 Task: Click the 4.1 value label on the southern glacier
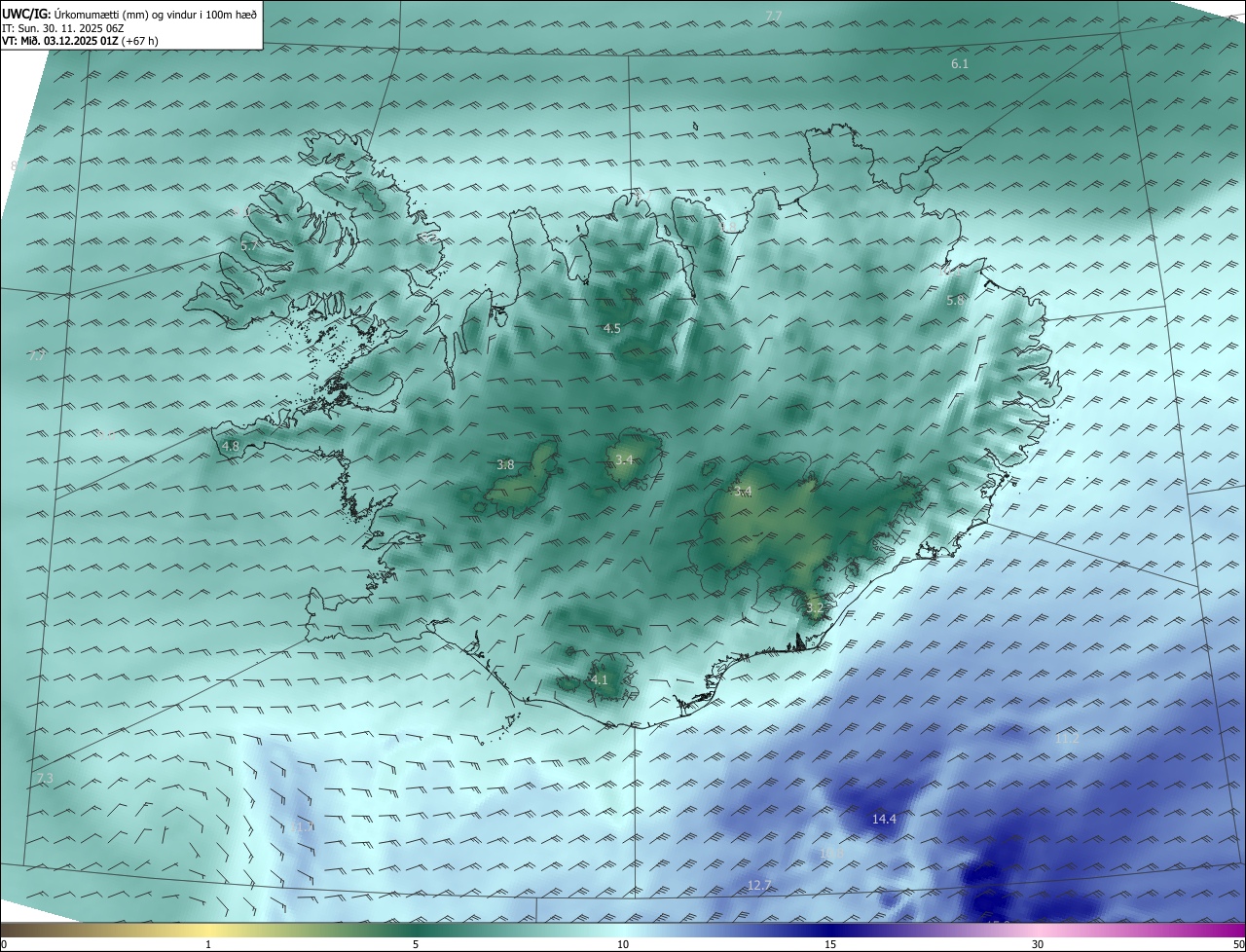(600, 680)
